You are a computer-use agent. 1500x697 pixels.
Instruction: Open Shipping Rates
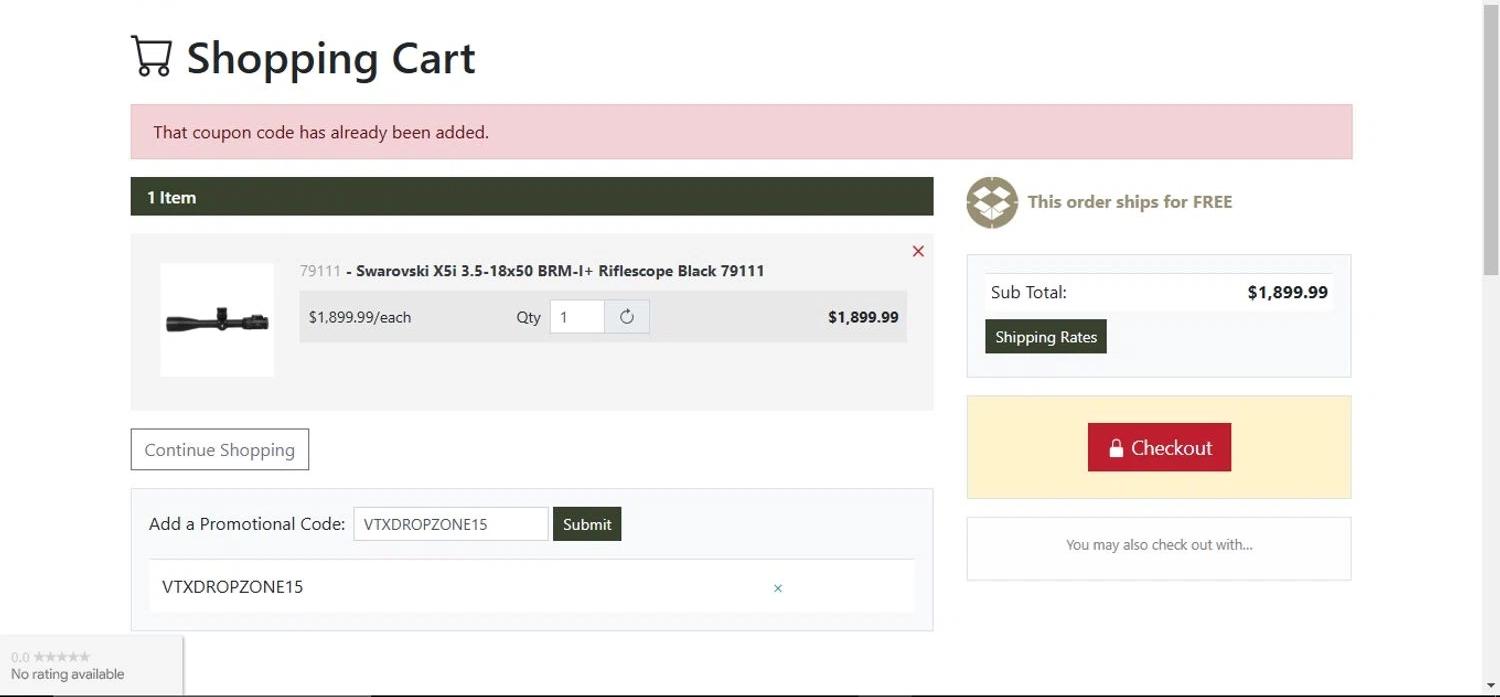pos(1046,337)
